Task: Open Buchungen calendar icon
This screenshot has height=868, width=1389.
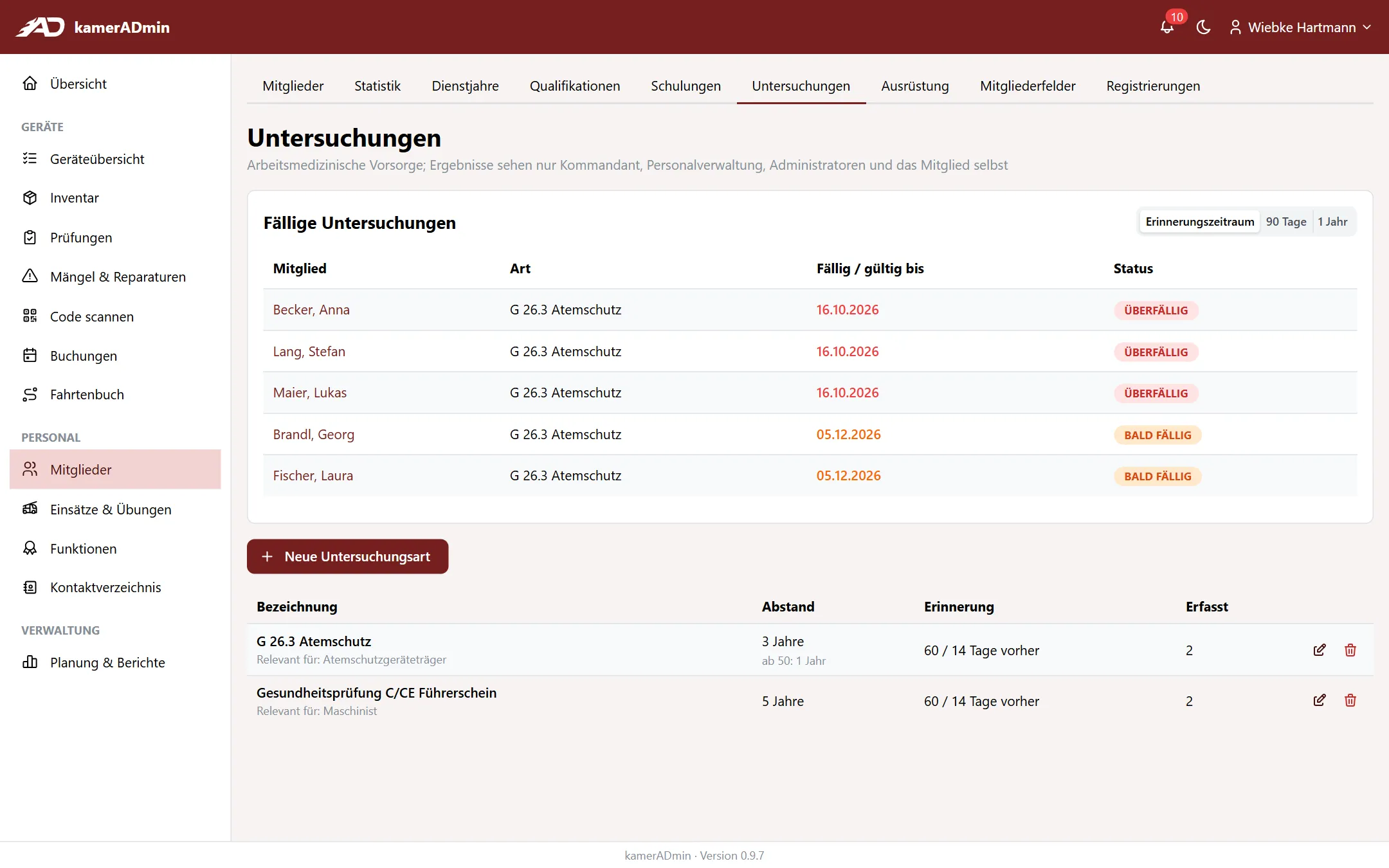Action: click(x=30, y=356)
